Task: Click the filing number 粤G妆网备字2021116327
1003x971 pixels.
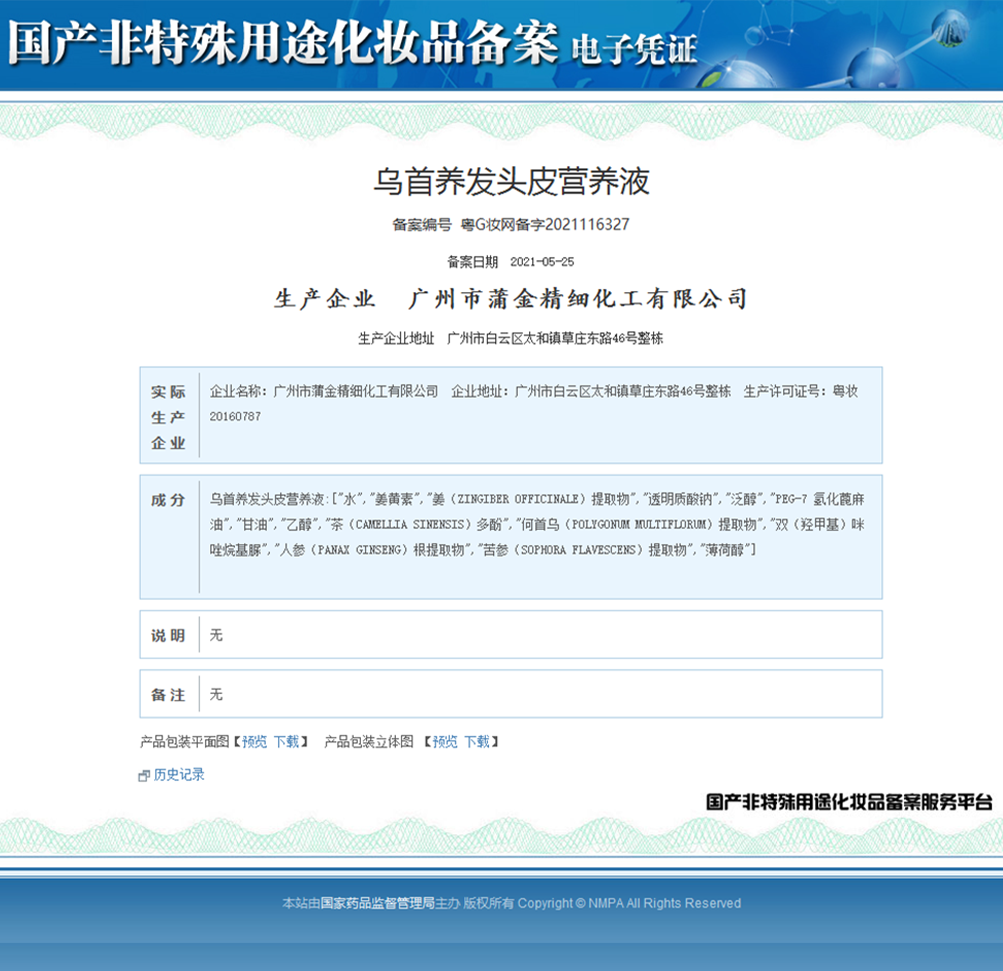Action: point(545,225)
